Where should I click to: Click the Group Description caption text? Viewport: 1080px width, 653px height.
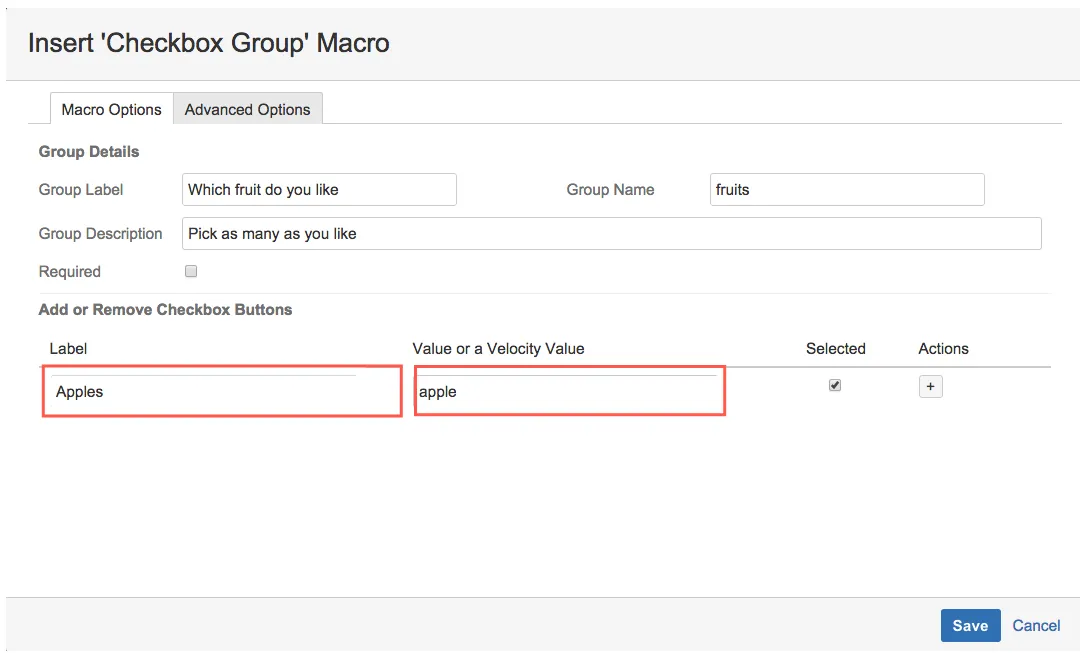point(101,234)
